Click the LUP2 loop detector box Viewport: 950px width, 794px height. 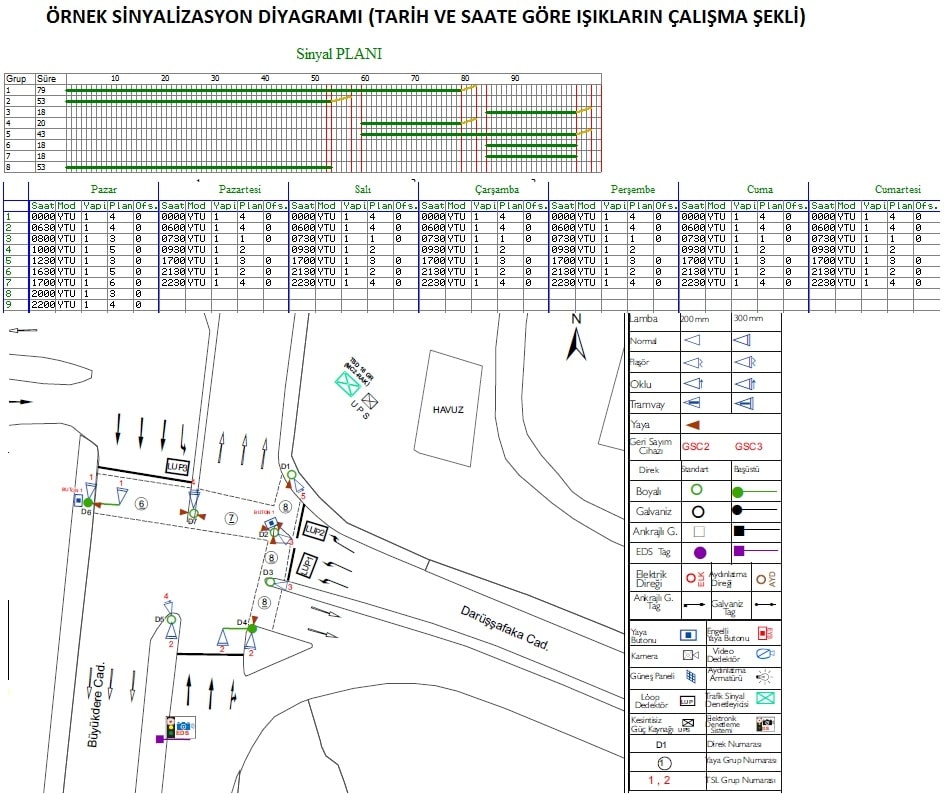[315, 529]
